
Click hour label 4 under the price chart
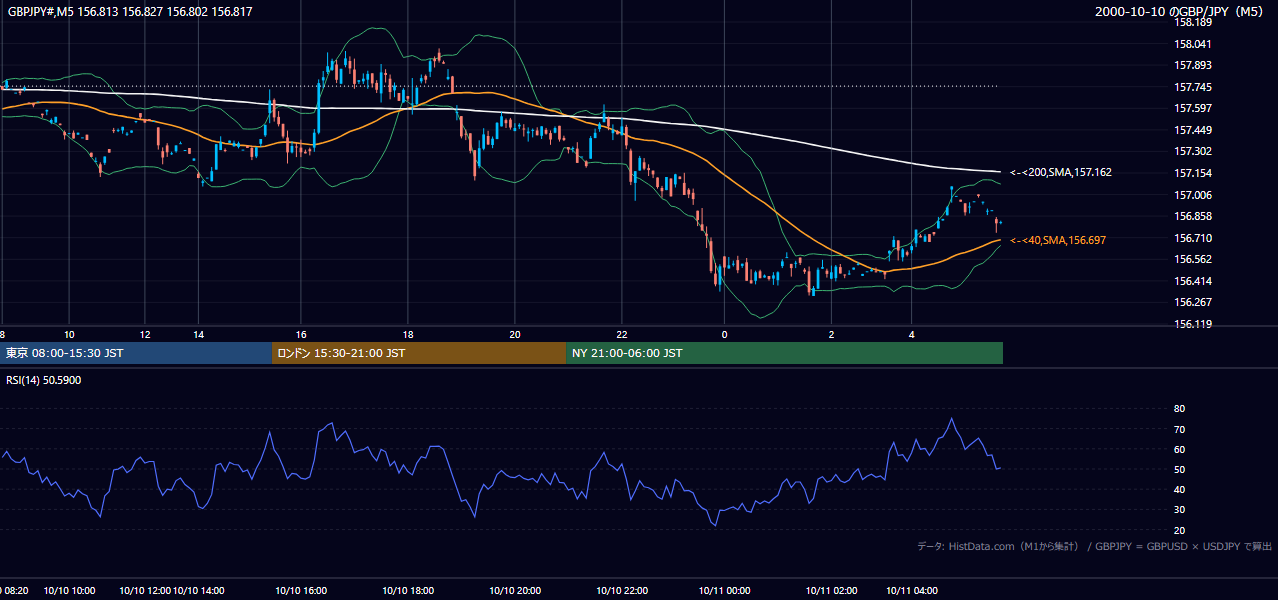pos(911,334)
